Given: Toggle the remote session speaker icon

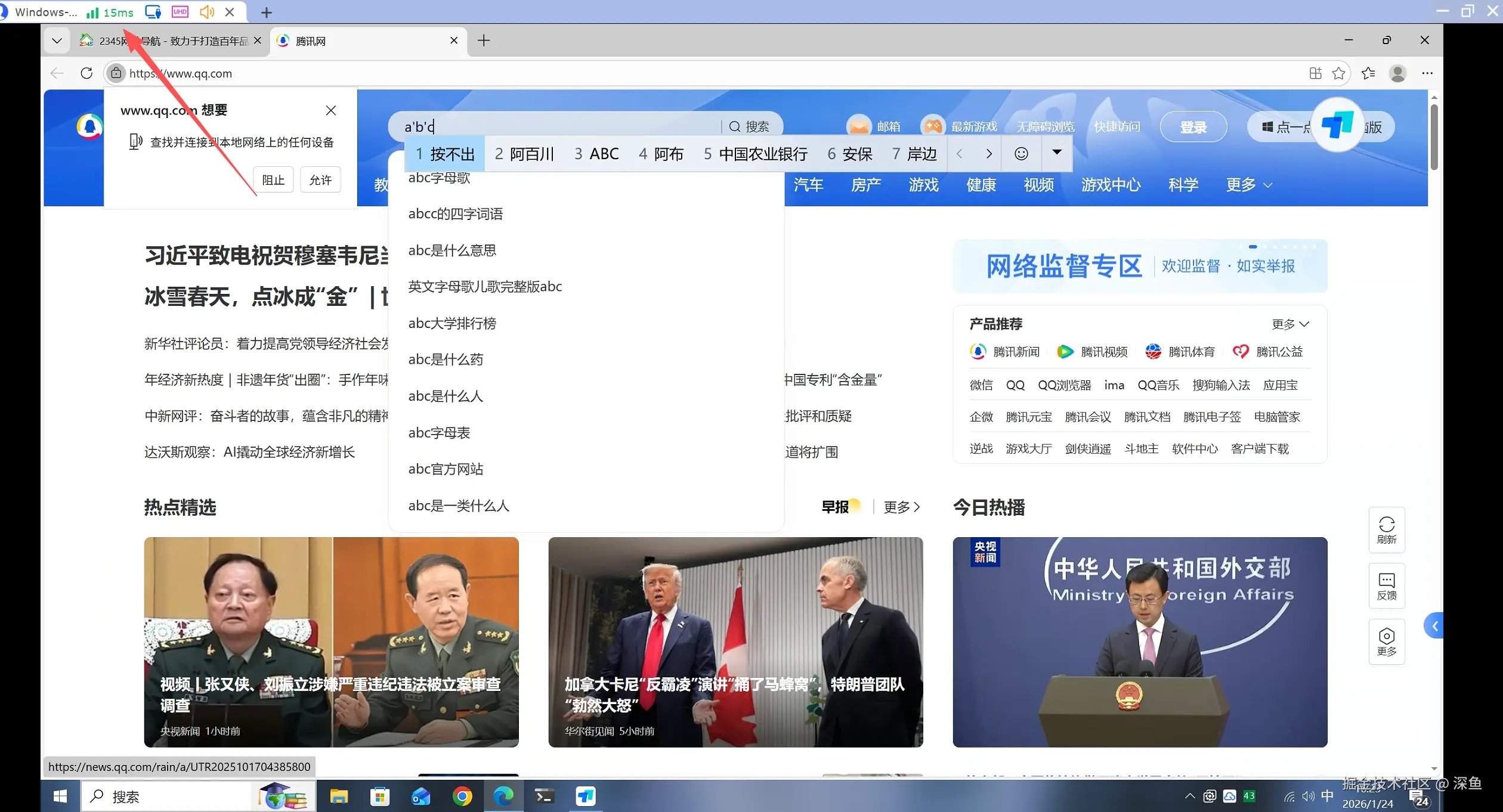Looking at the screenshot, I should (206, 12).
